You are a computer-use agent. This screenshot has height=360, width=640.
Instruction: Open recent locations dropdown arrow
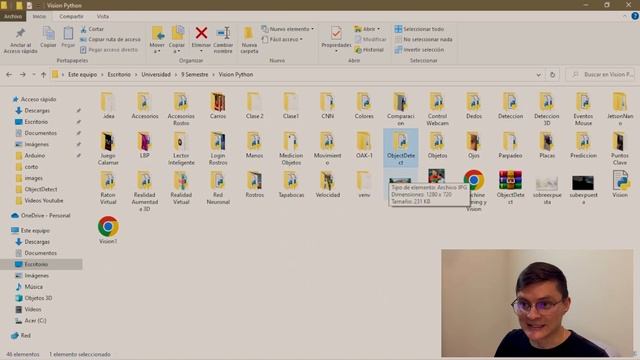(33, 75)
